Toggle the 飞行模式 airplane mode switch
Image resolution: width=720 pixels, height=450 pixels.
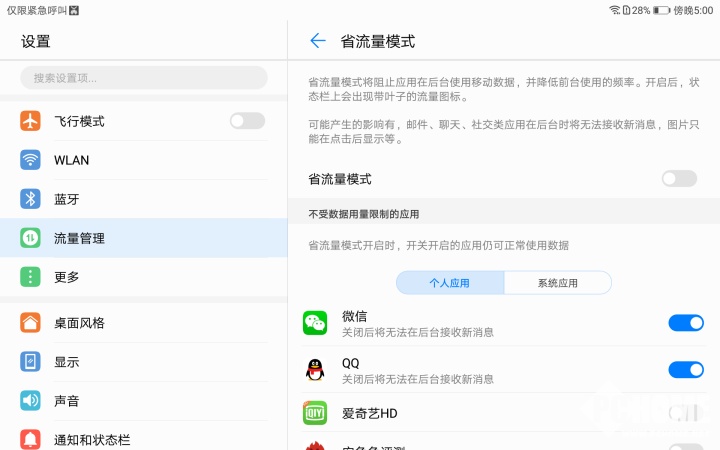(248, 121)
